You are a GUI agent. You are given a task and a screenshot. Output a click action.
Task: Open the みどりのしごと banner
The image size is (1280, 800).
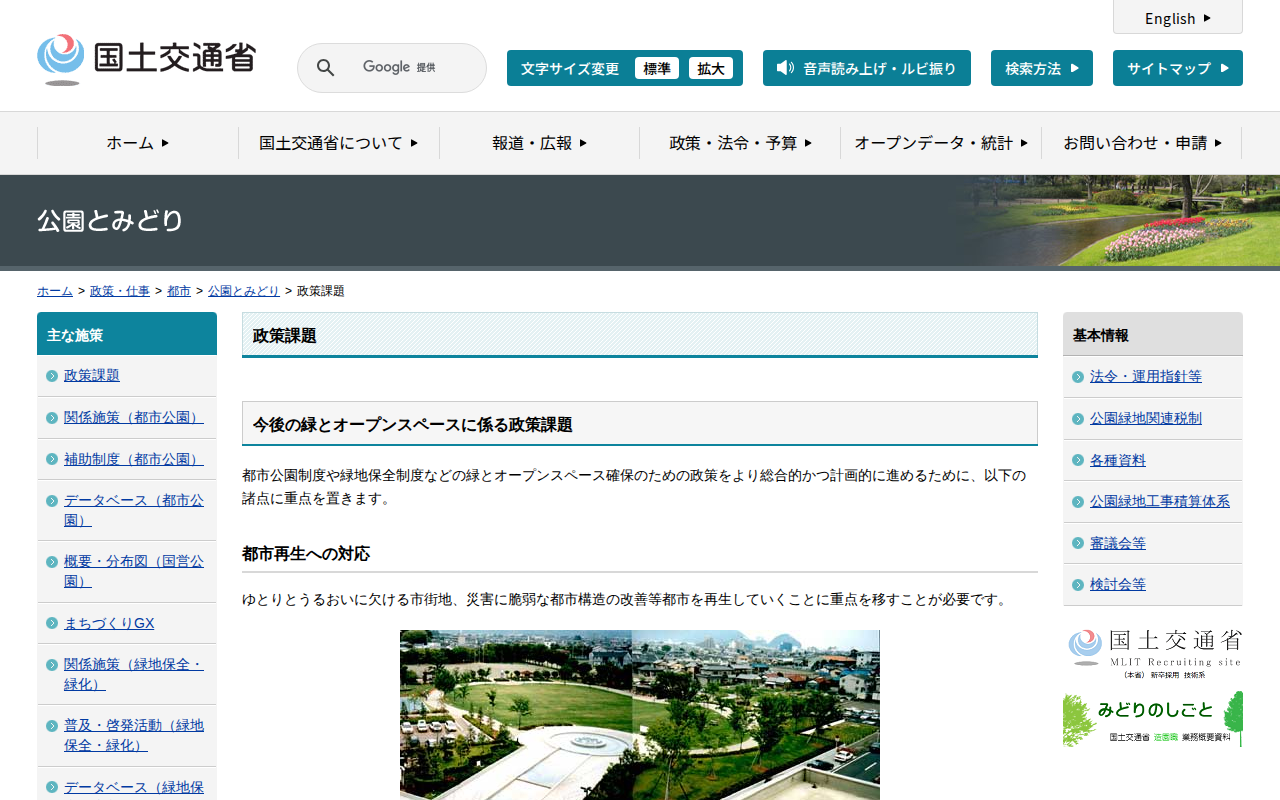1153,719
